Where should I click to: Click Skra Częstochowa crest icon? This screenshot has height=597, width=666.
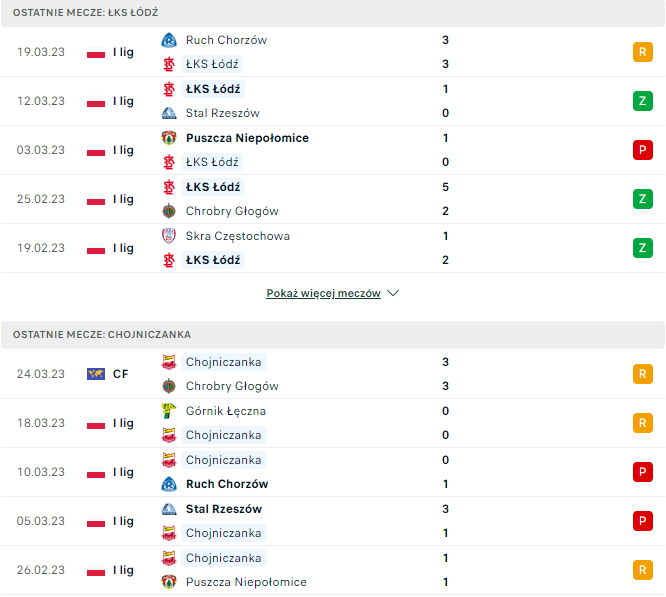[x=168, y=236]
